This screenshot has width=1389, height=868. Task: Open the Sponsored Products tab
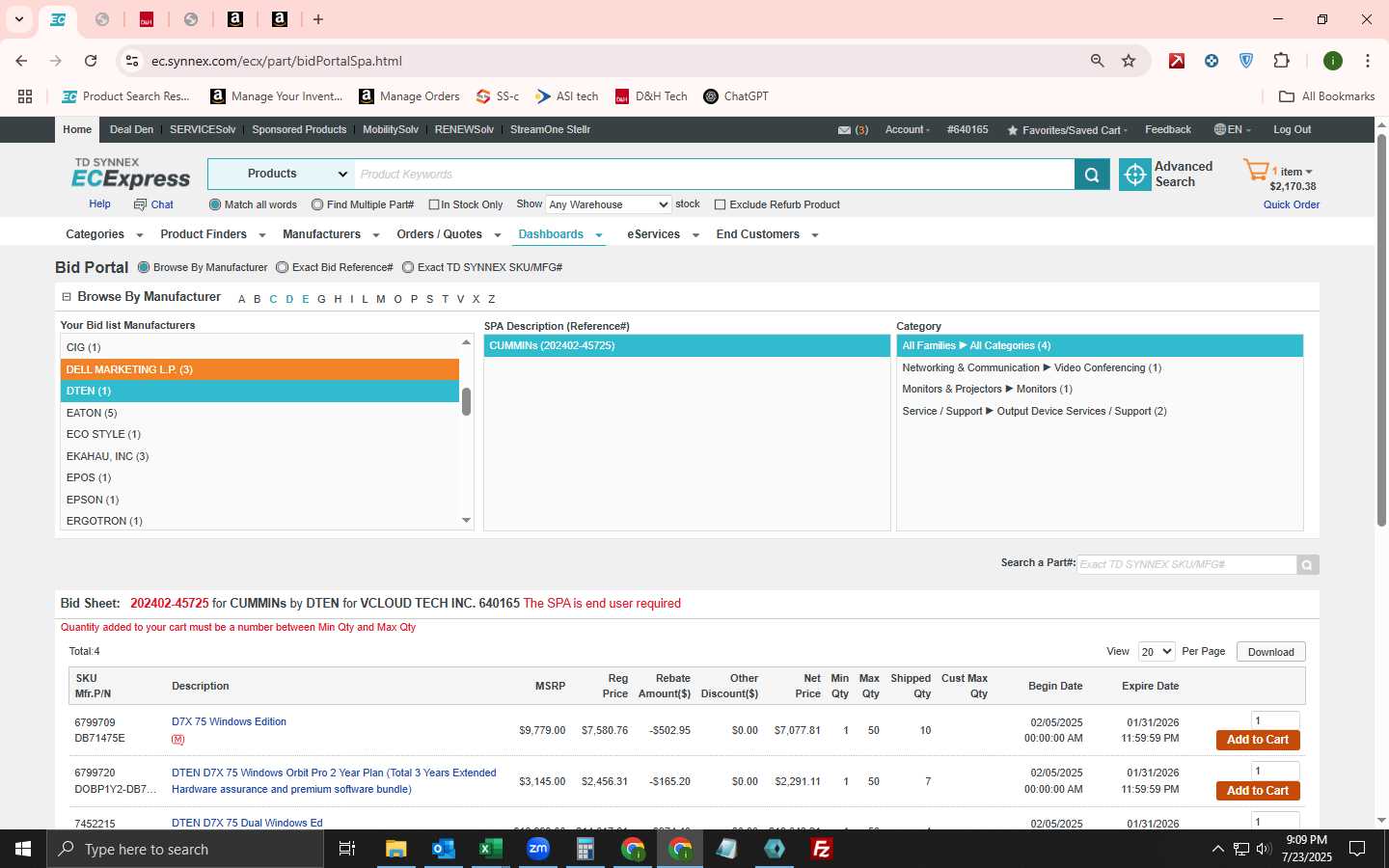[x=299, y=129]
